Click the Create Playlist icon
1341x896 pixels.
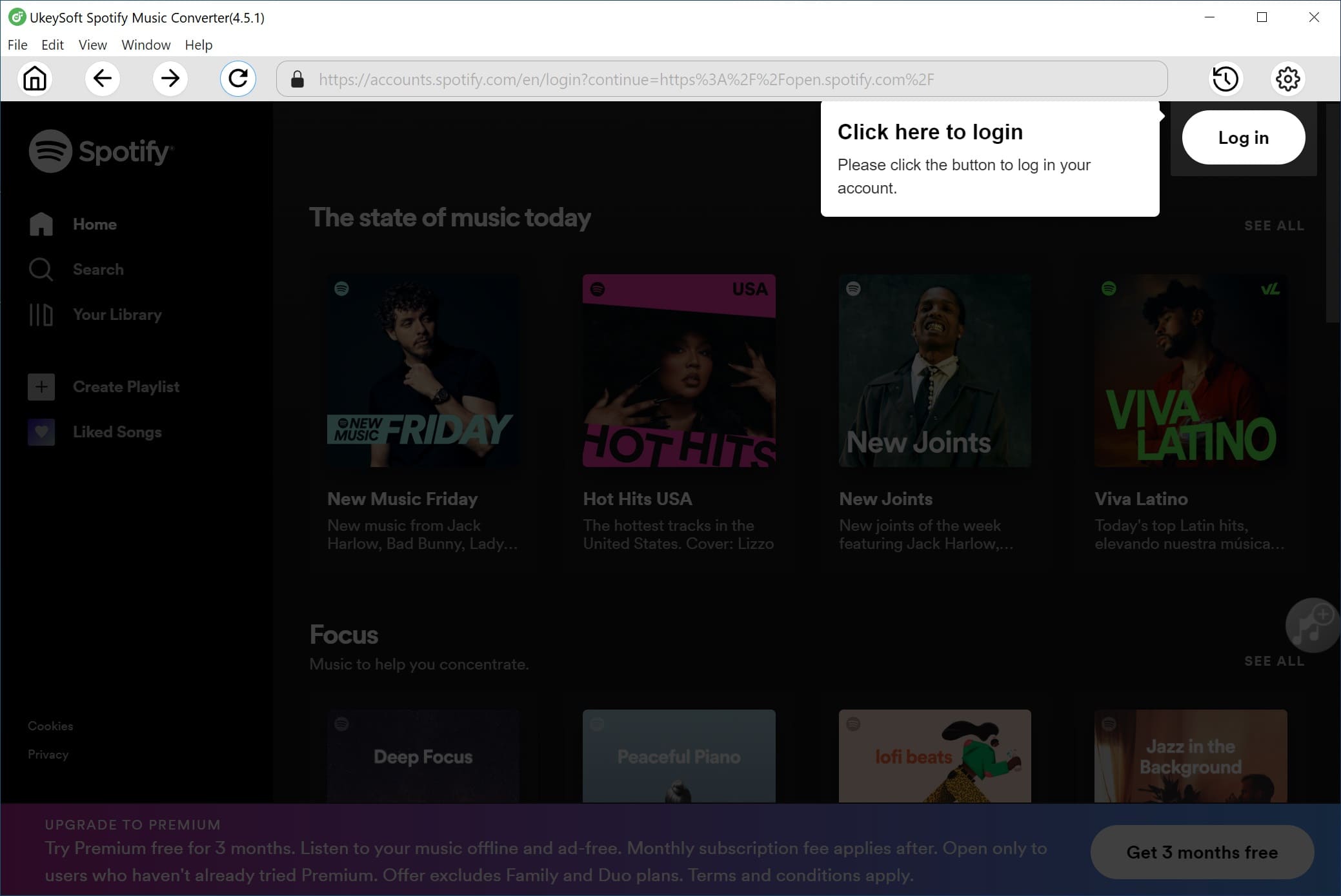(x=40, y=387)
